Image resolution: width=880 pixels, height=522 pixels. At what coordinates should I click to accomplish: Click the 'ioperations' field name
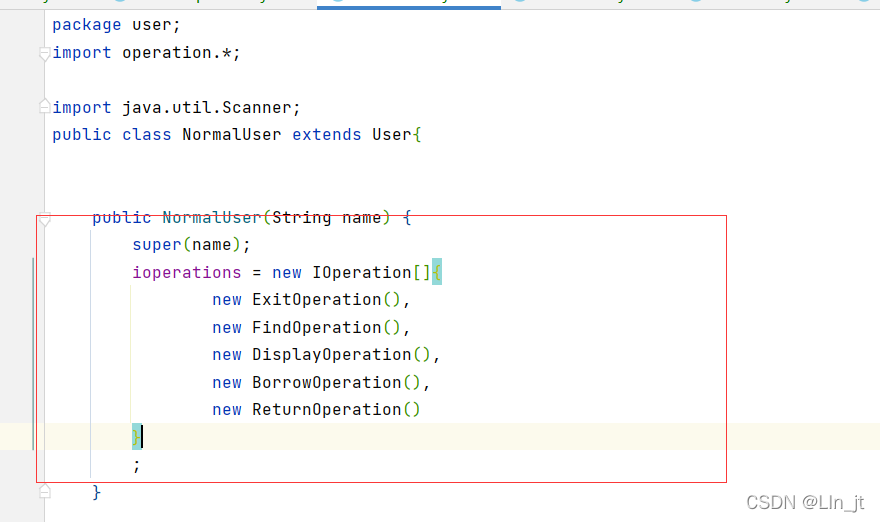[x=186, y=273]
